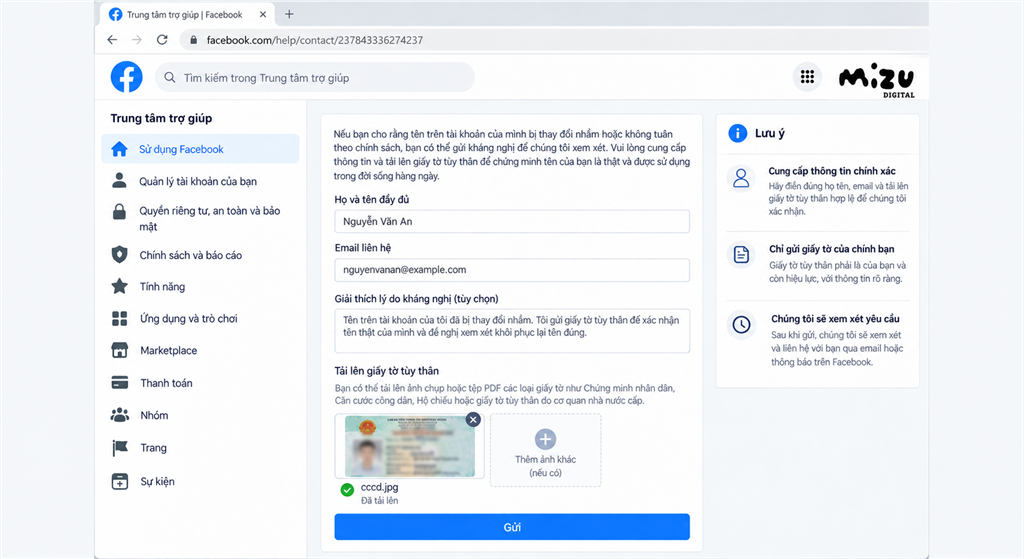Click the Họ và tên đầy đủ field
Image resolution: width=1024 pixels, height=559 pixels.
[x=512, y=221]
